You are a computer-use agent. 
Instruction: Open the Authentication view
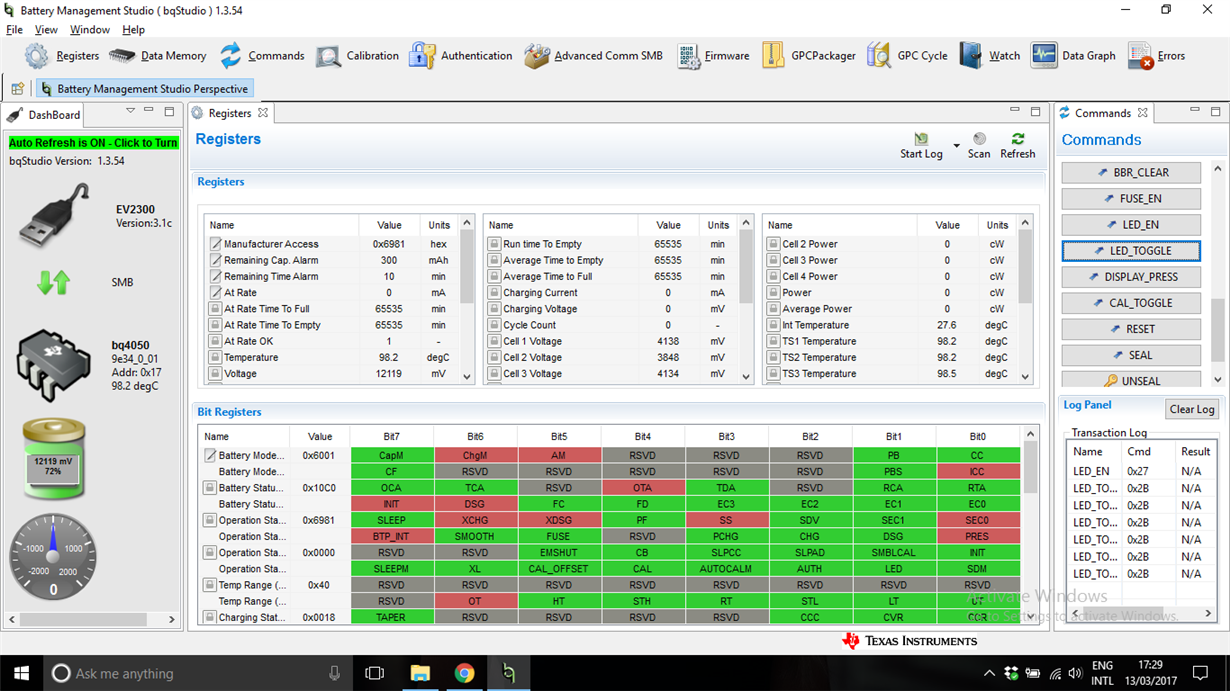pos(461,56)
